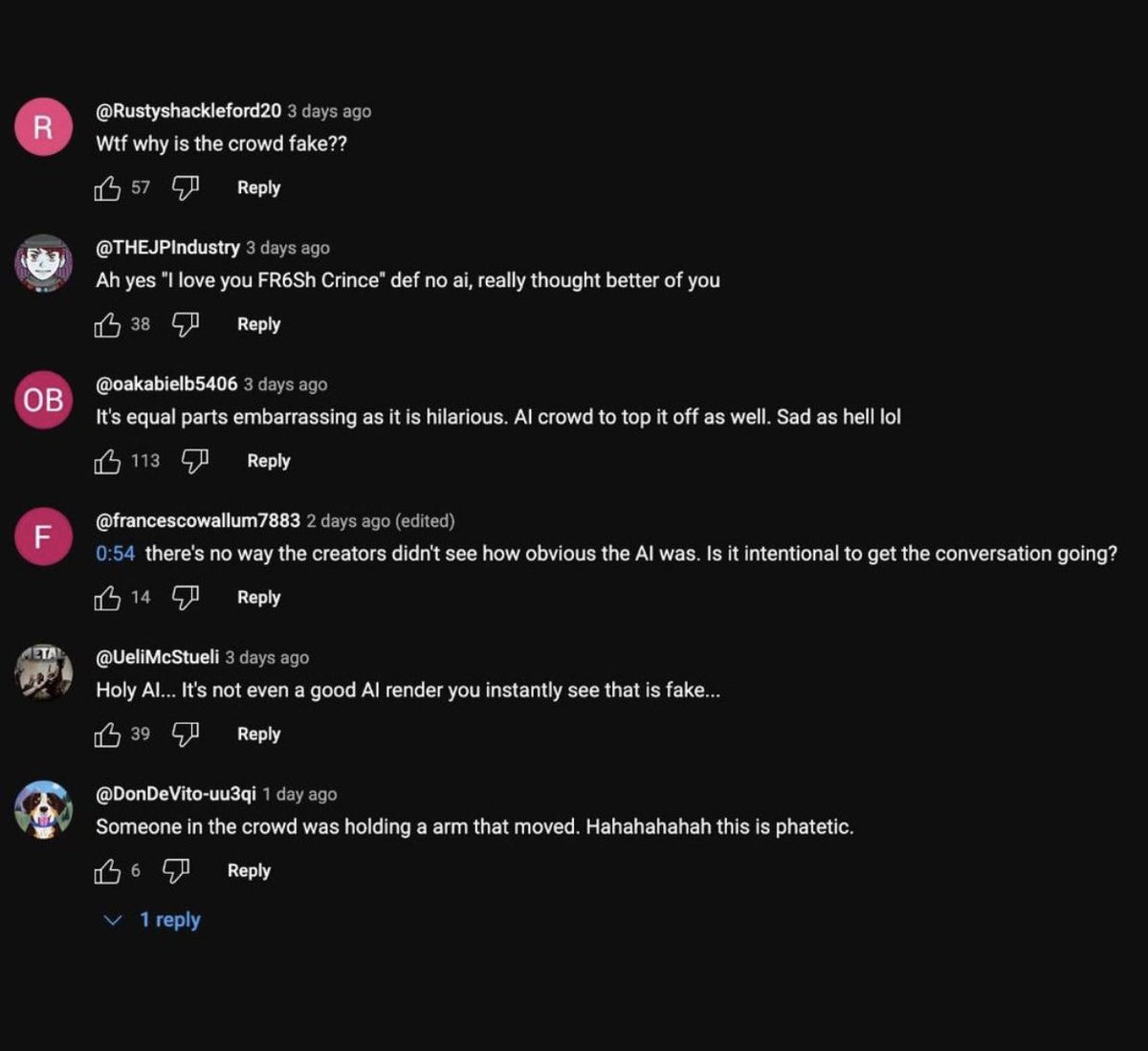1148x1051 pixels.
Task: Like the comment by @Rustyshackleford20
Action: pos(107,188)
